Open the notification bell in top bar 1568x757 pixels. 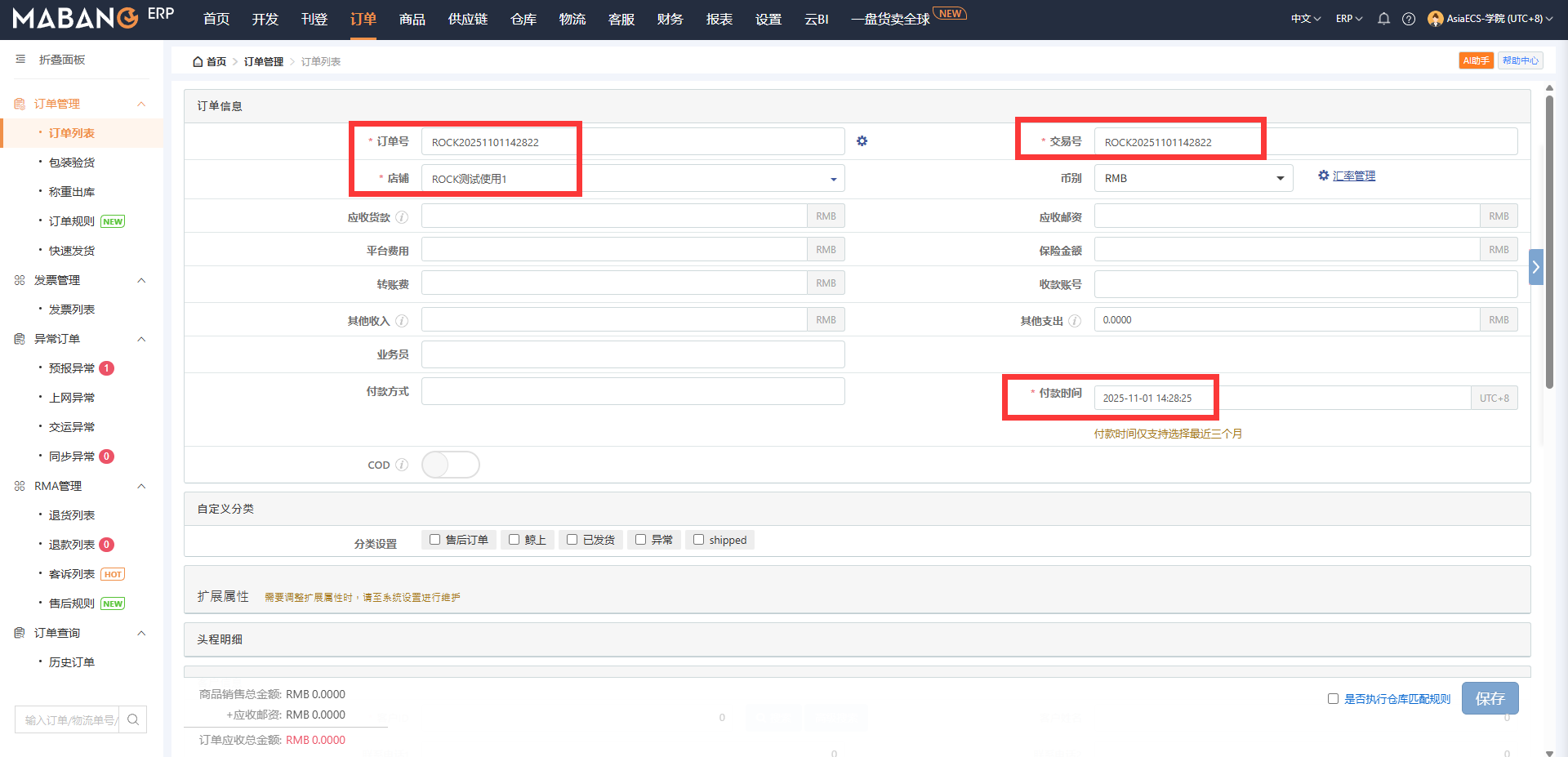pyautogui.click(x=1383, y=19)
